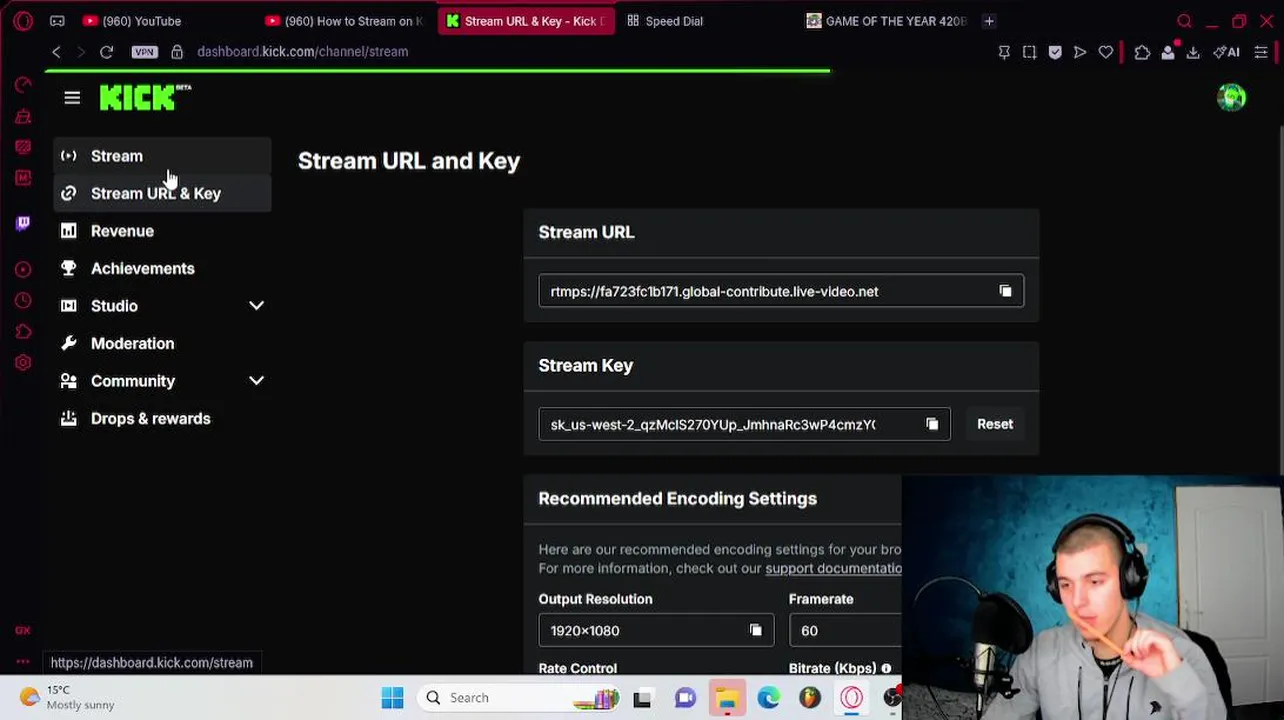Open Twitch in the Opera sidebar
The width and height of the screenshot is (1284, 720).
coord(23,222)
